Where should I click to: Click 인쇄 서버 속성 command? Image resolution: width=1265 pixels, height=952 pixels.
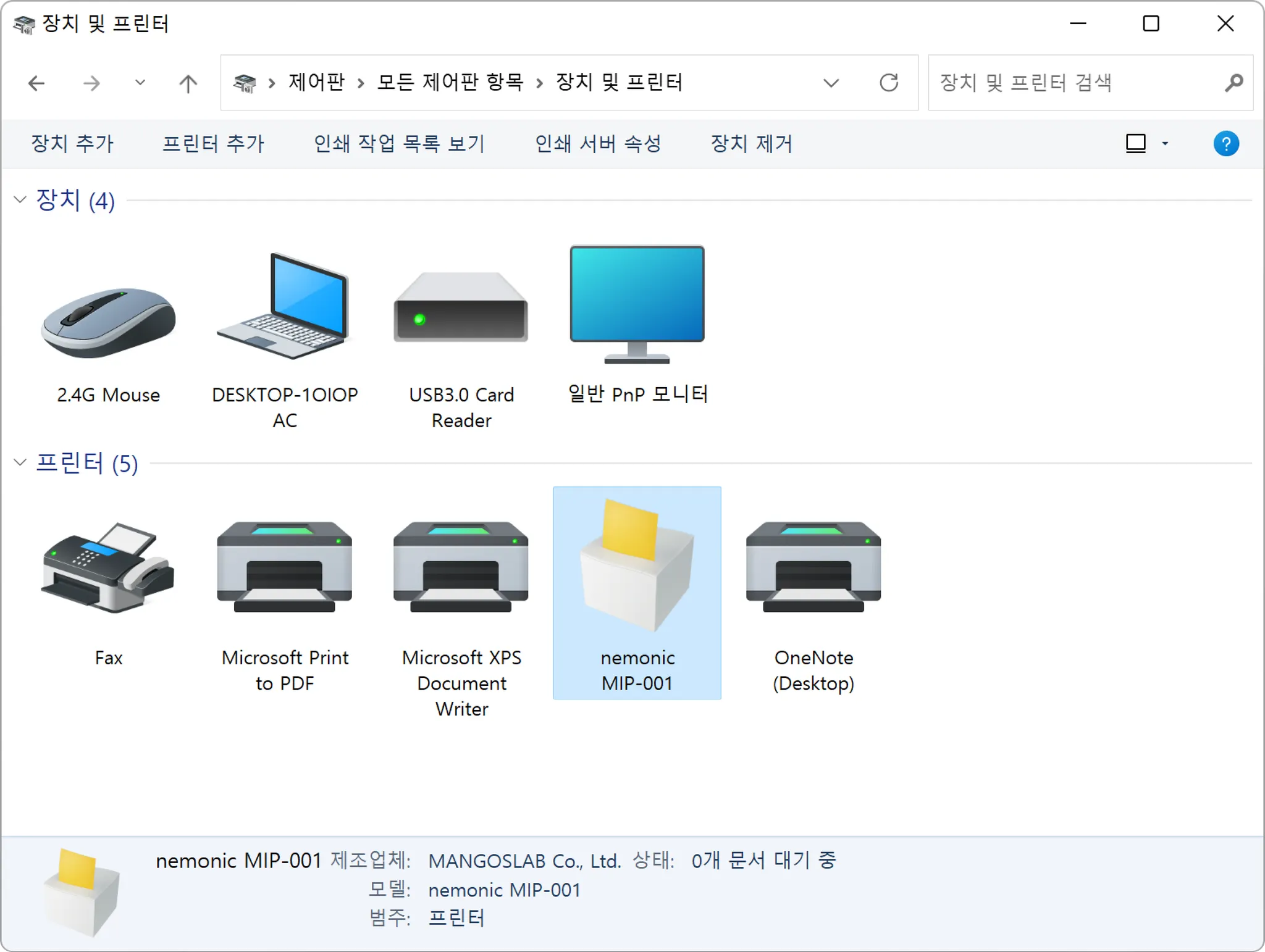(597, 144)
